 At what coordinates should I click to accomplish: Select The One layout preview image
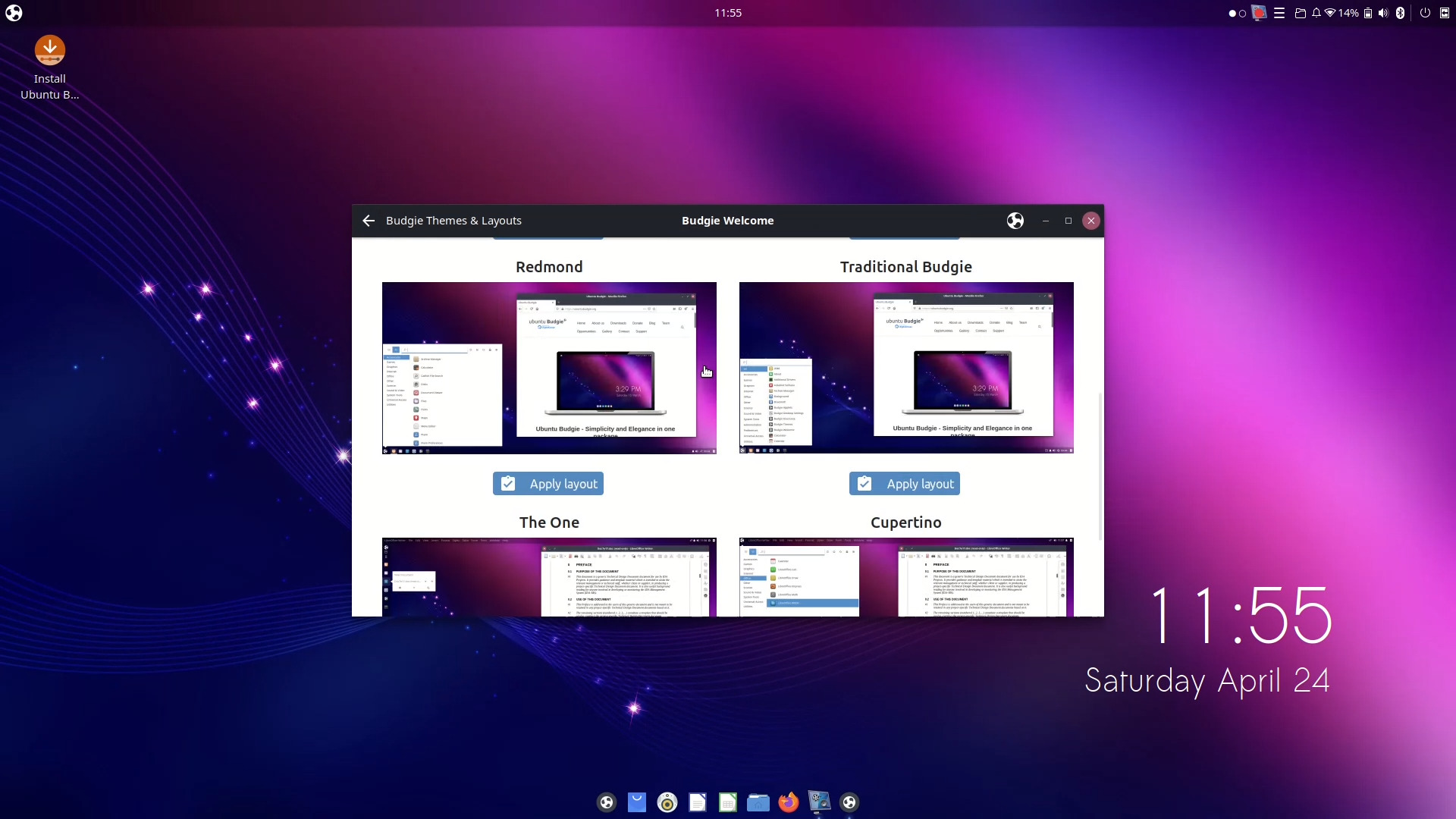(549, 577)
